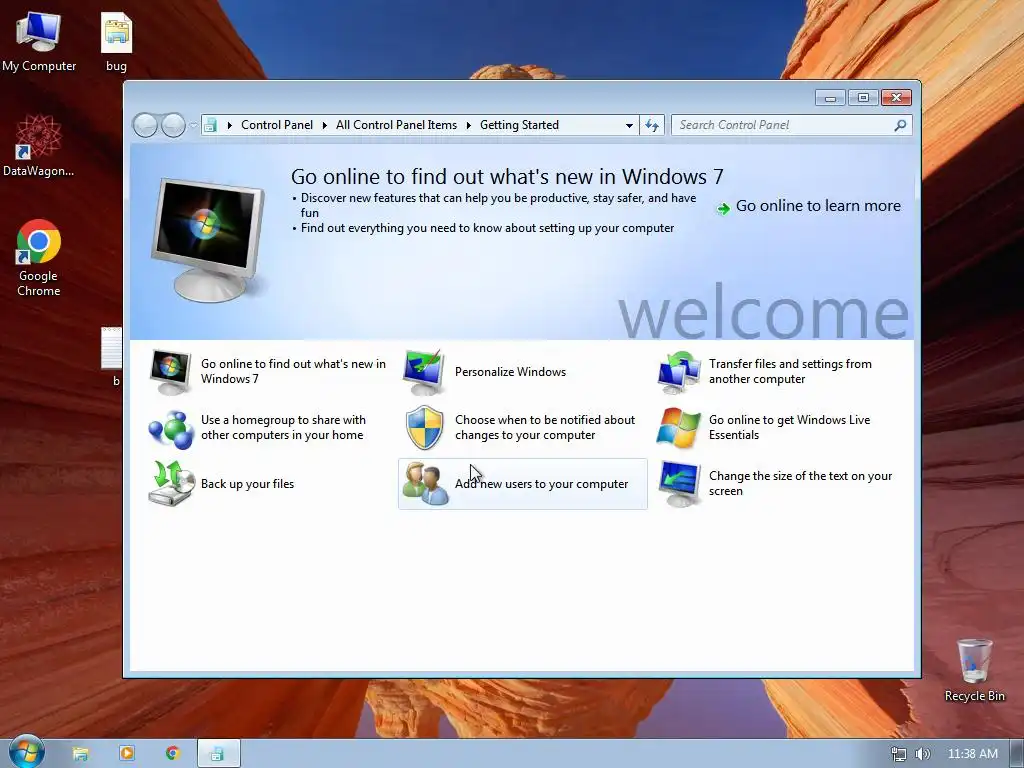Select the Google Chrome desktop shortcut
Image resolution: width=1024 pixels, height=768 pixels.
(x=39, y=257)
